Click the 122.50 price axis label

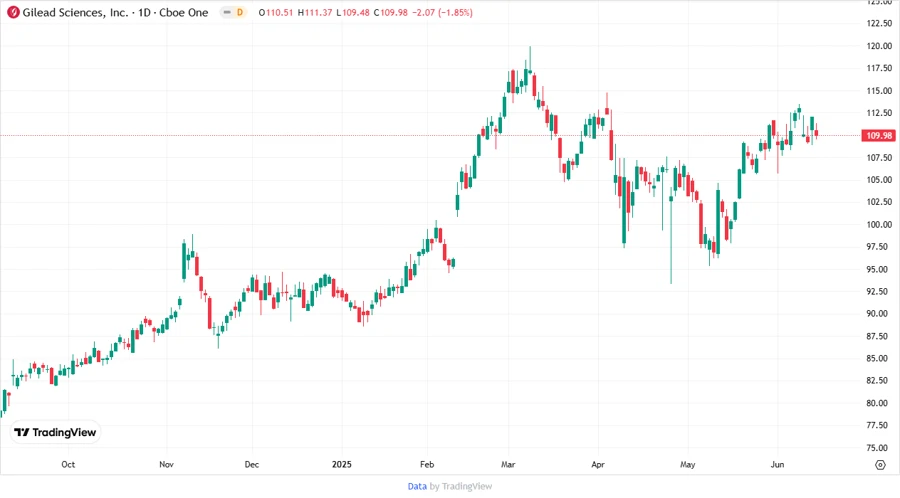[879, 24]
